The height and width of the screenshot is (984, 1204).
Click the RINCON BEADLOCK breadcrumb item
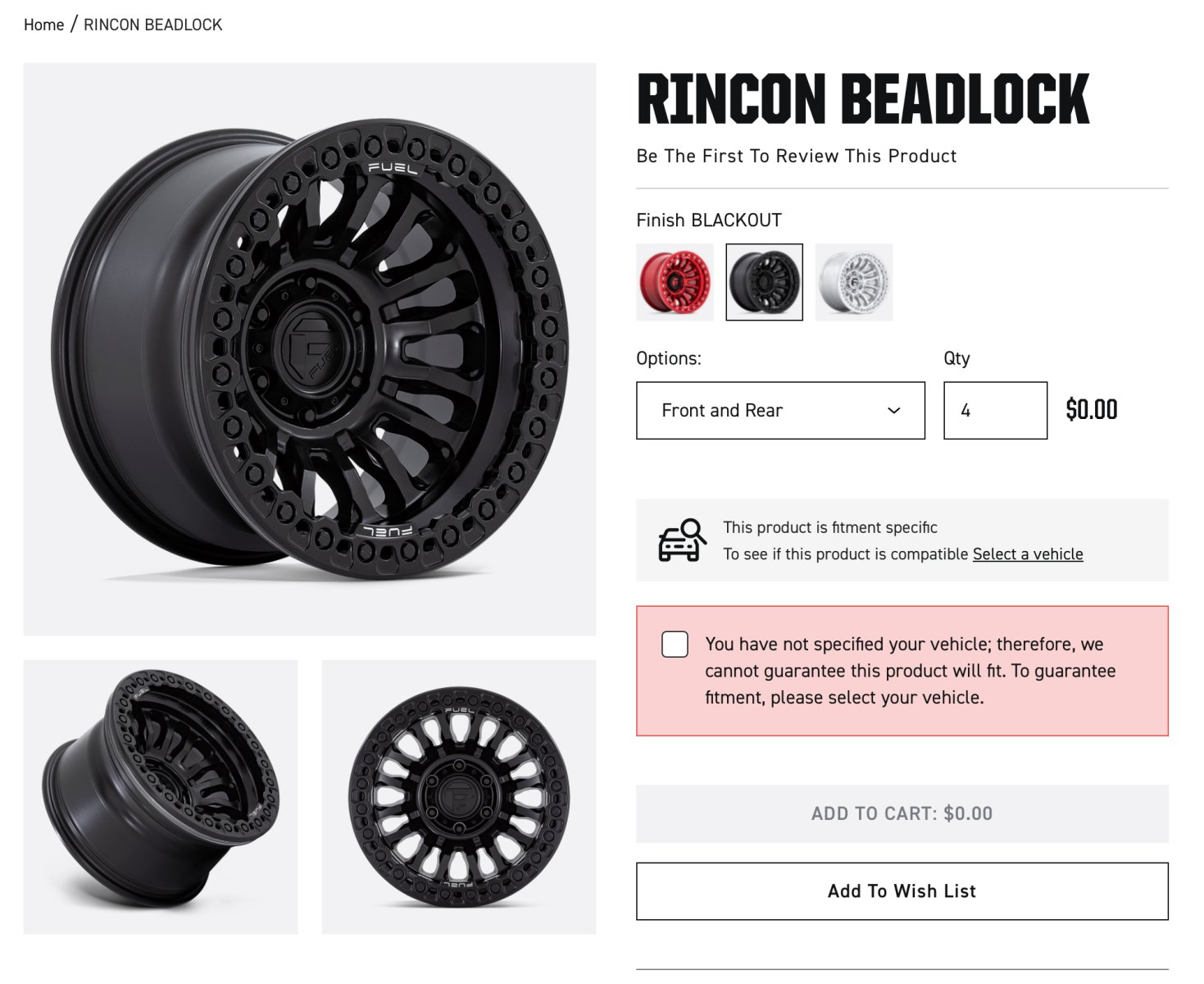[x=152, y=25]
